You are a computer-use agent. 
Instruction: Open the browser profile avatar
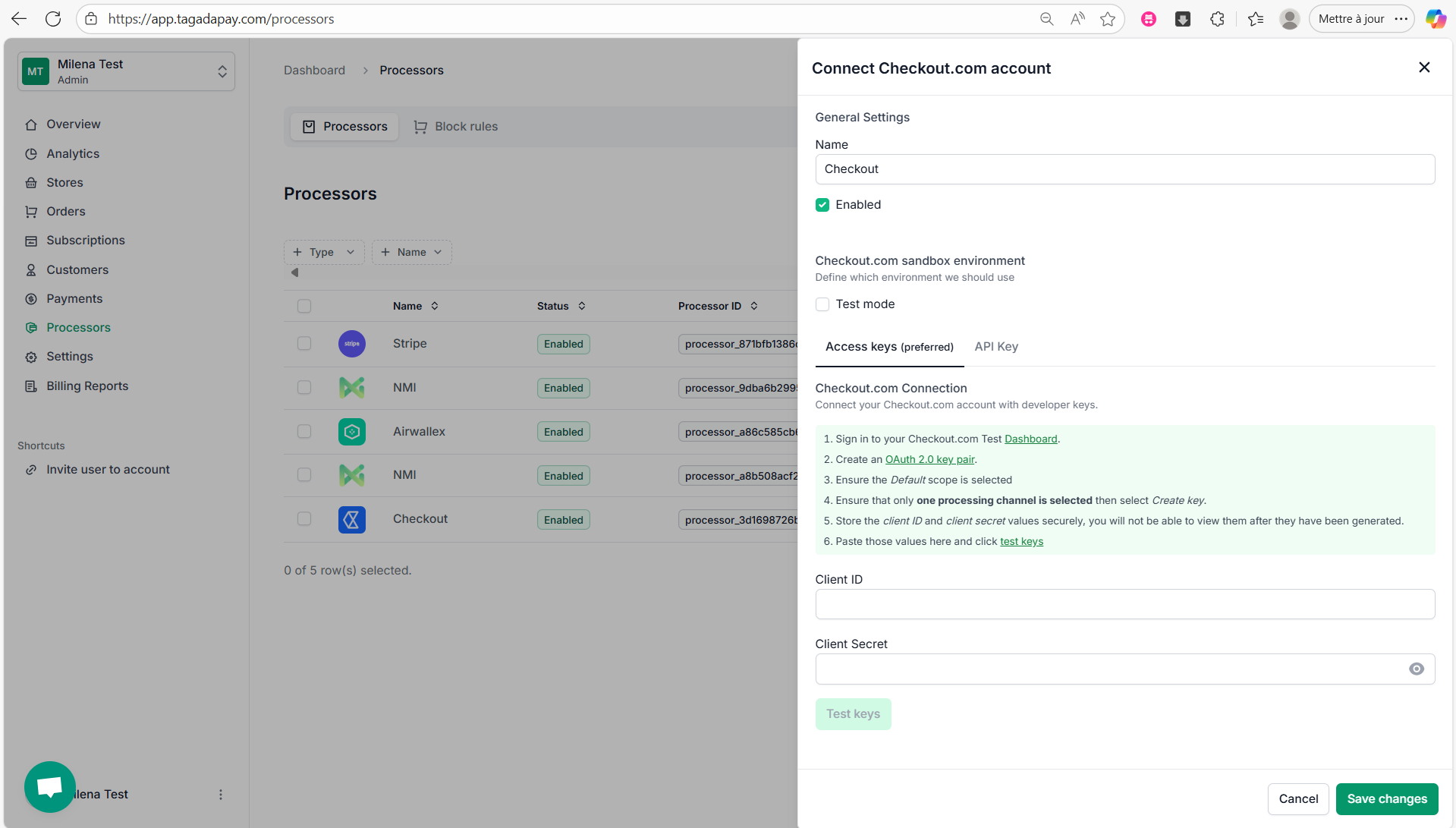coord(1290,19)
